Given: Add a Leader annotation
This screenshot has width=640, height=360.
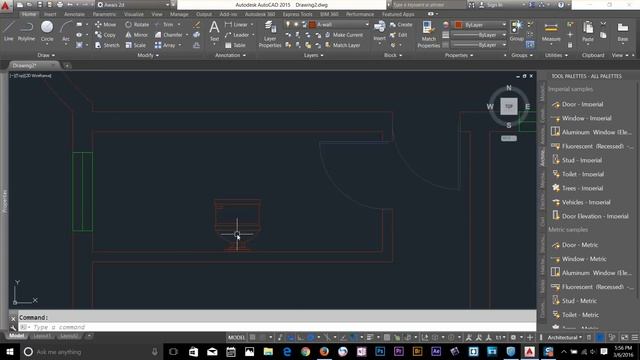Looking at the screenshot, I should 237,35.
